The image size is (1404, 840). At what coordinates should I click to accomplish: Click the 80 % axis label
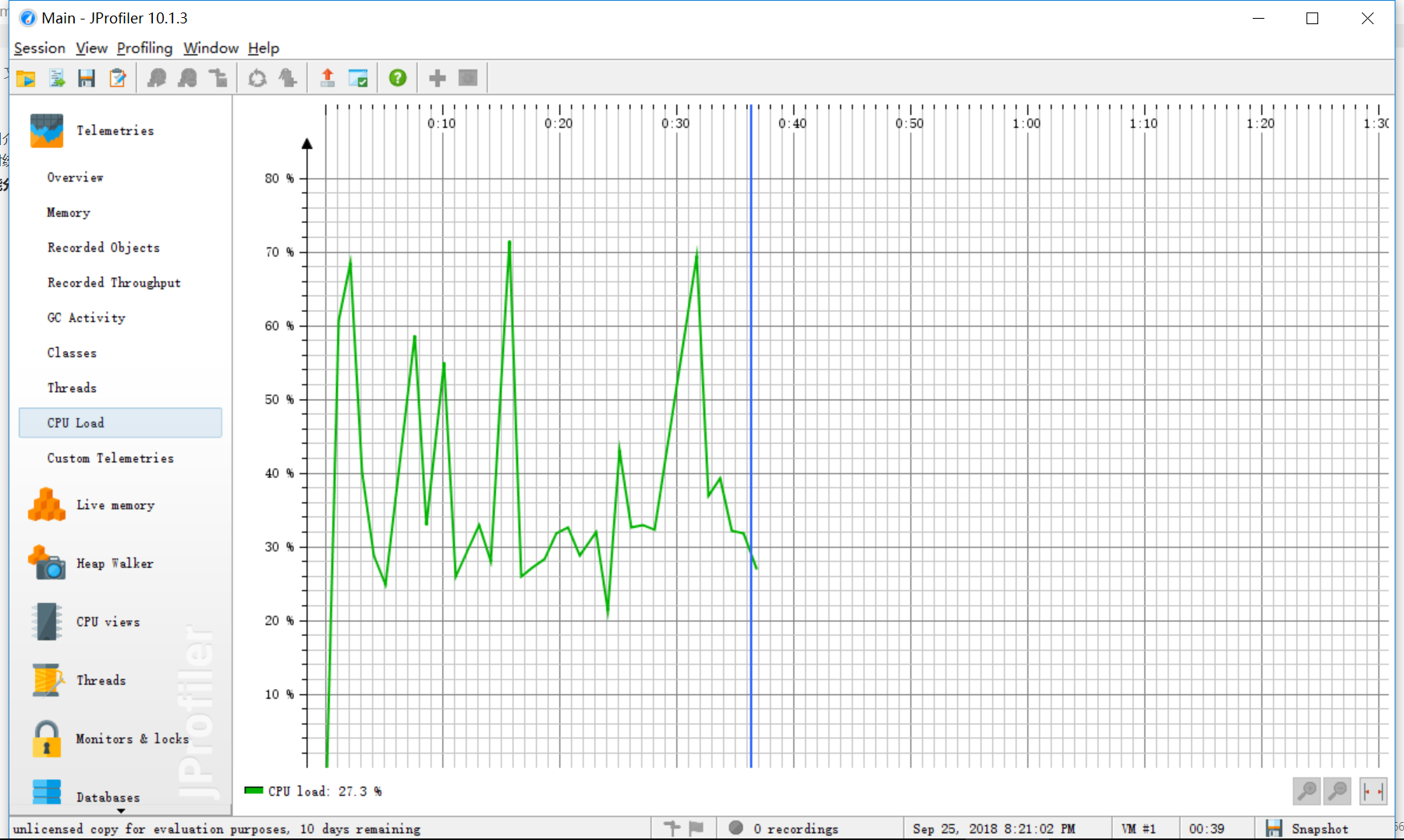coord(279,179)
